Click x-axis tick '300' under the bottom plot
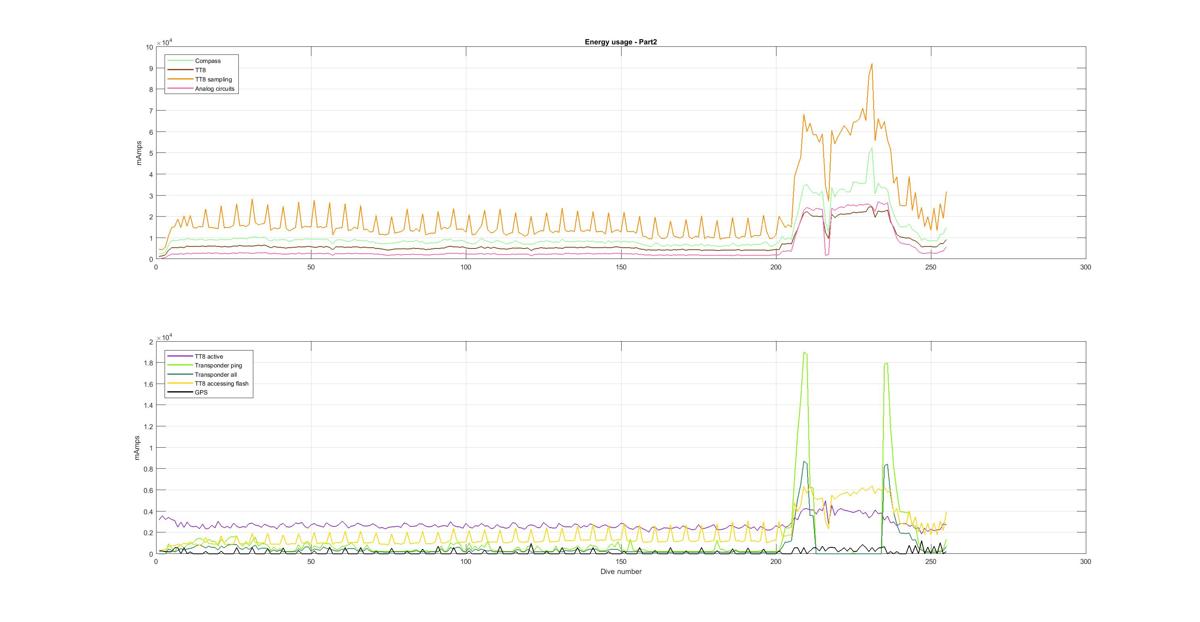 [x=1086, y=562]
